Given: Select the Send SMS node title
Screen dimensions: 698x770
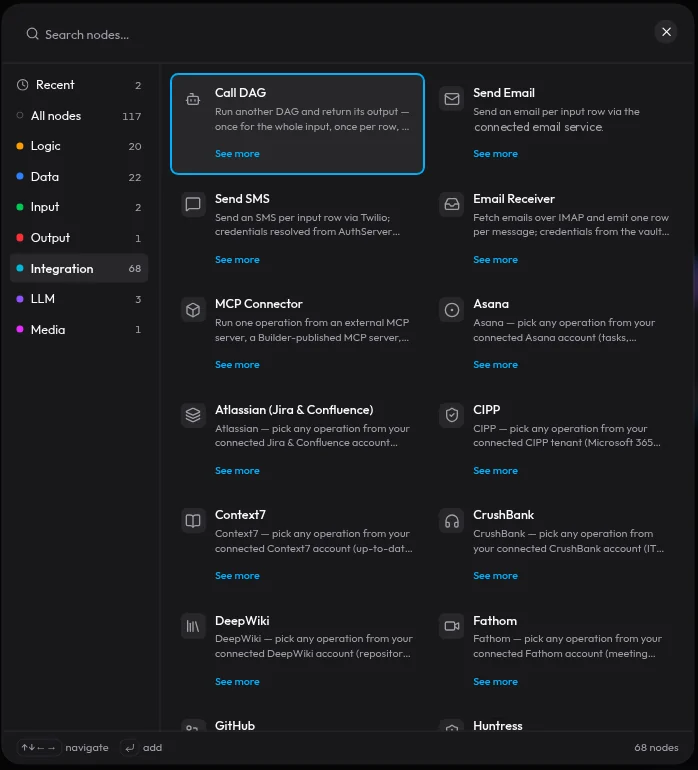Looking at the screenshot, I should [x=242, y=199].
